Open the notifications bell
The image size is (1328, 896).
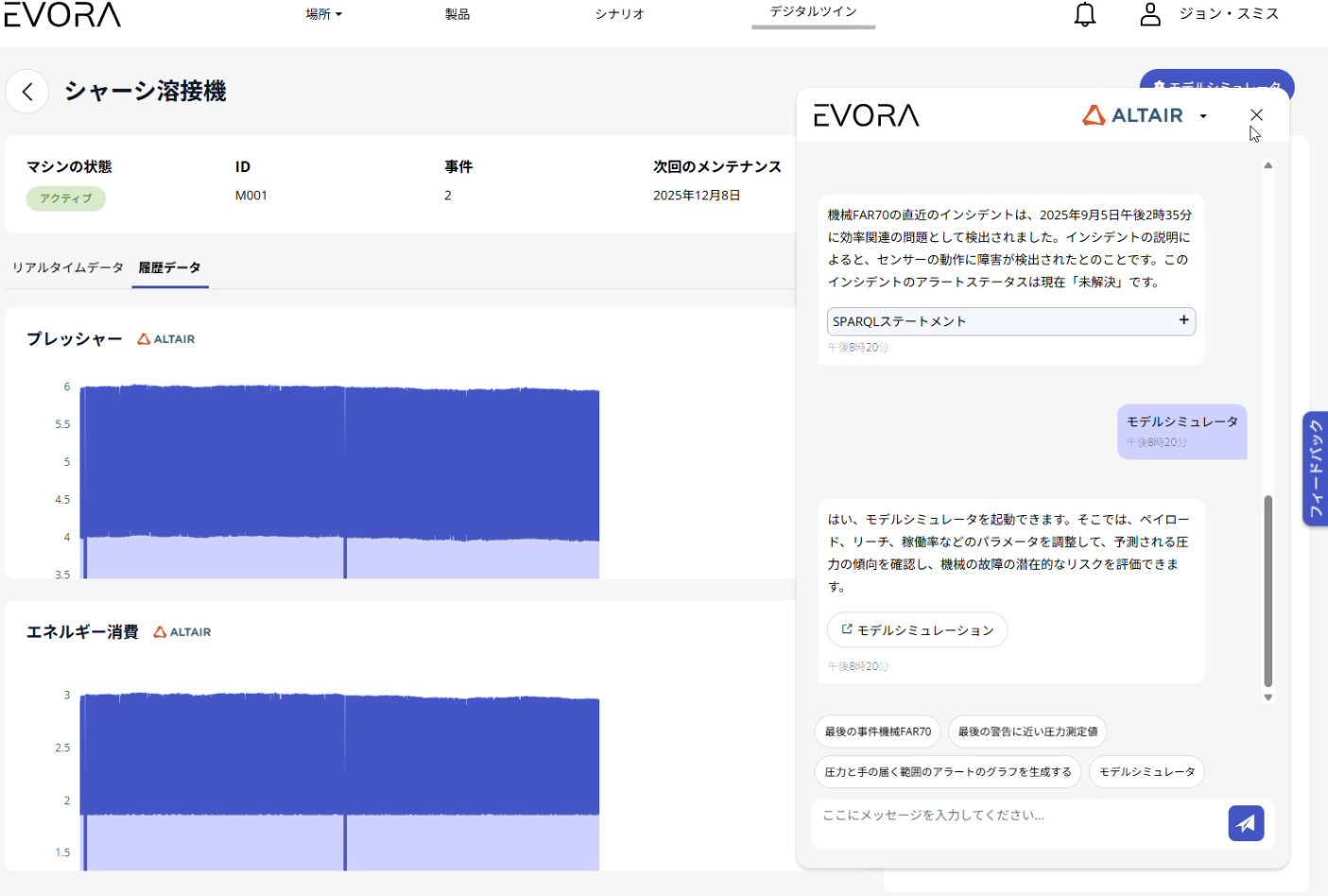coord(1085,14)
